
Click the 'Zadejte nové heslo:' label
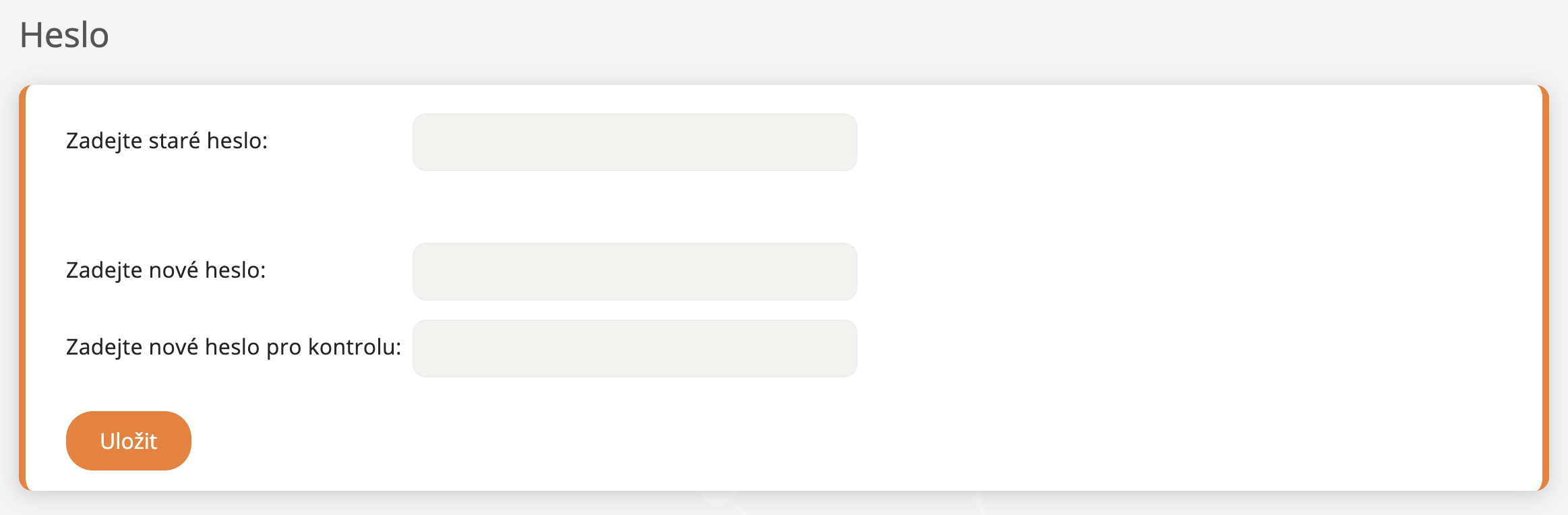tap(166, 270)
